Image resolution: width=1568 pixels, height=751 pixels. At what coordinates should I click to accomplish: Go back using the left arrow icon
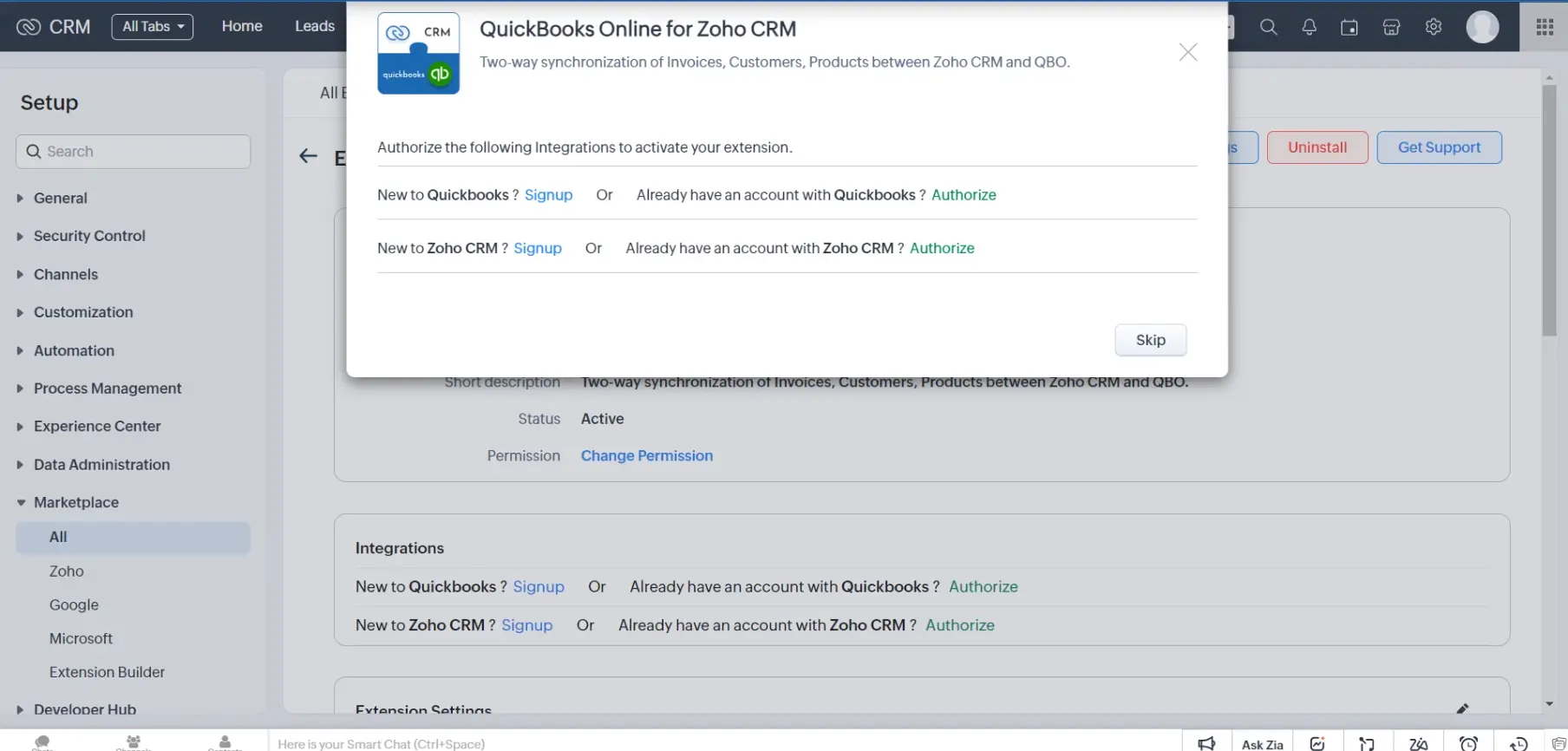(308, 156)
